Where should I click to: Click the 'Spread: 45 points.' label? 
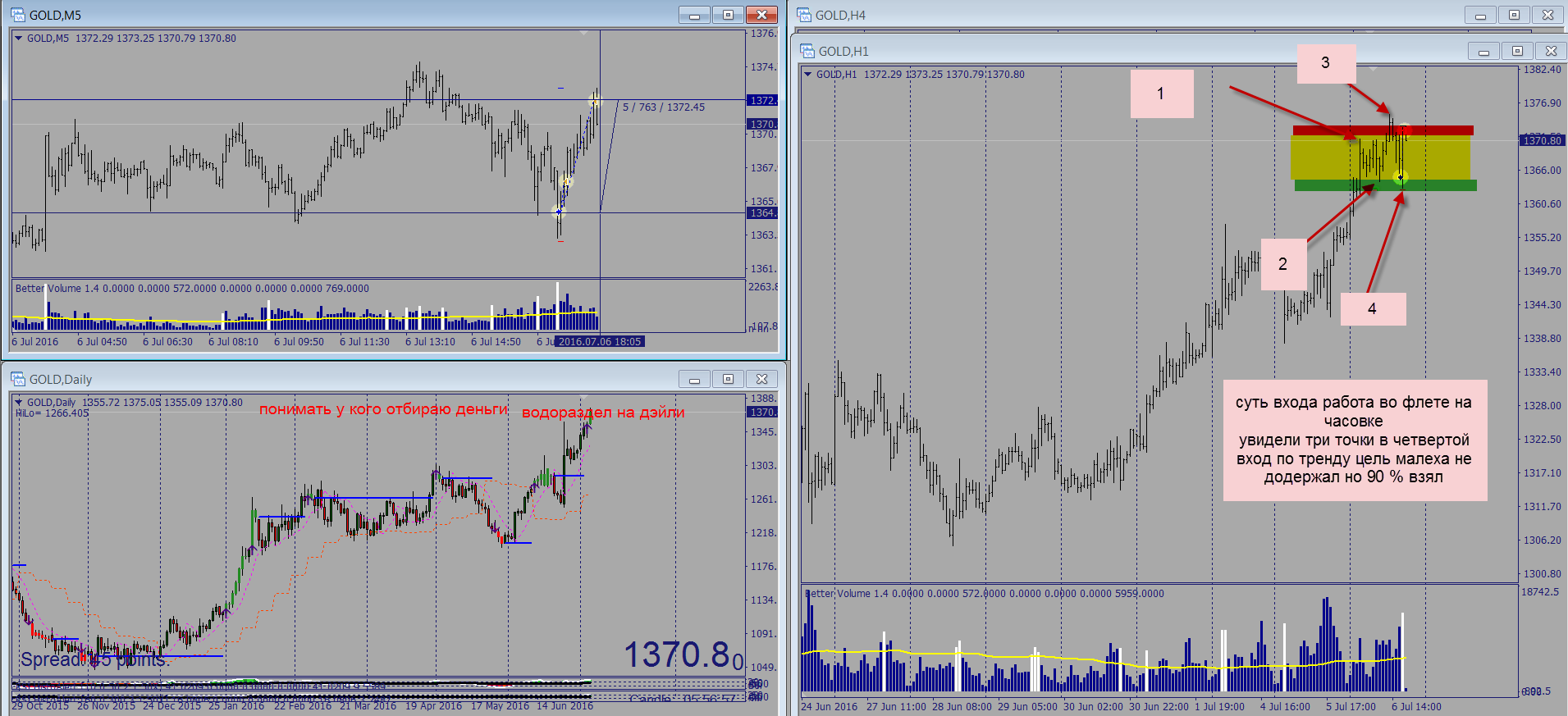pyautogui.click(x=95, y=659)
